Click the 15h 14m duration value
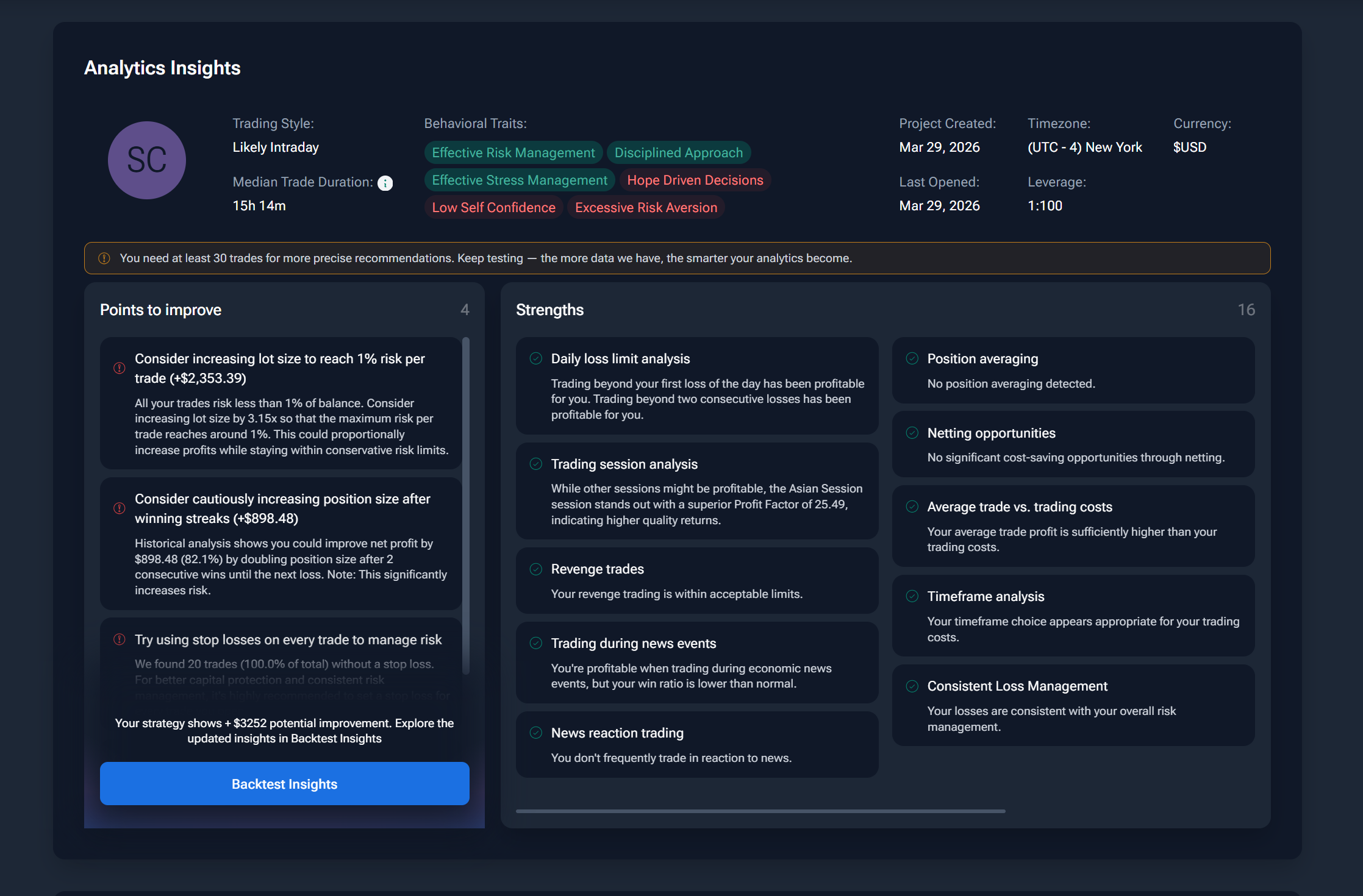This screenshot has width=1363, height=896. click(x=259, y=206)
